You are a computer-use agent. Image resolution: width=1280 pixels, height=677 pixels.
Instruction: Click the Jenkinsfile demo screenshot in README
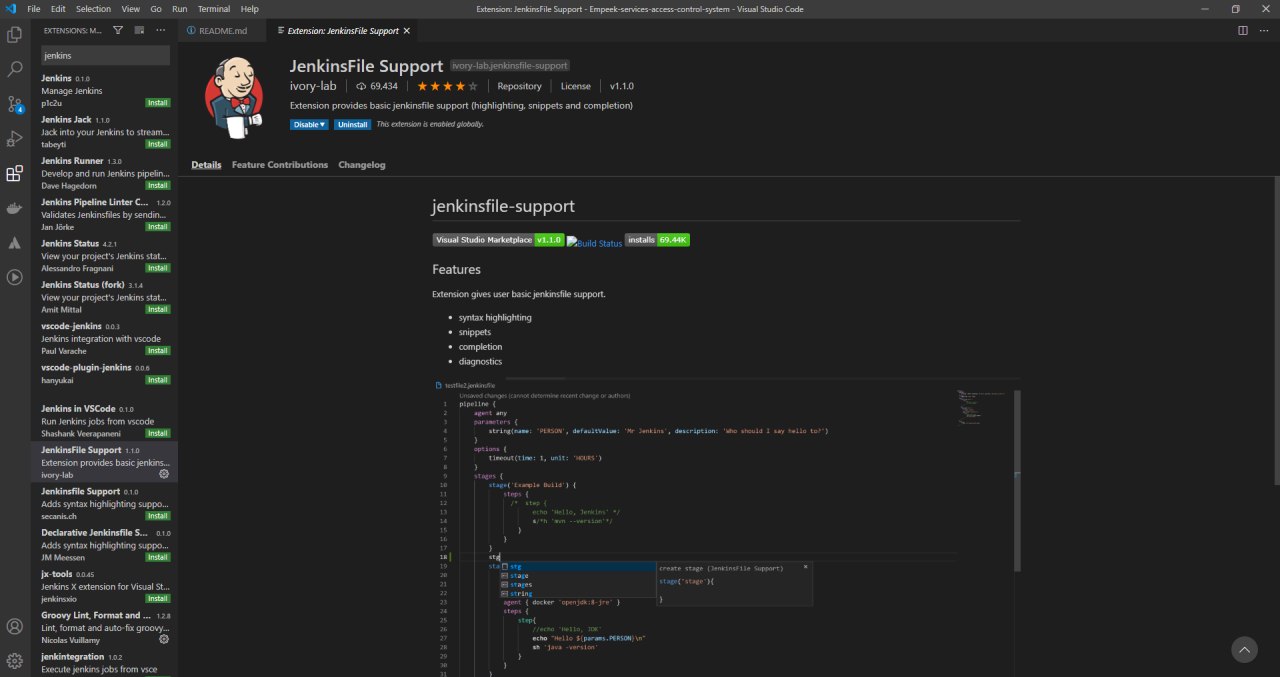point(728,527)
